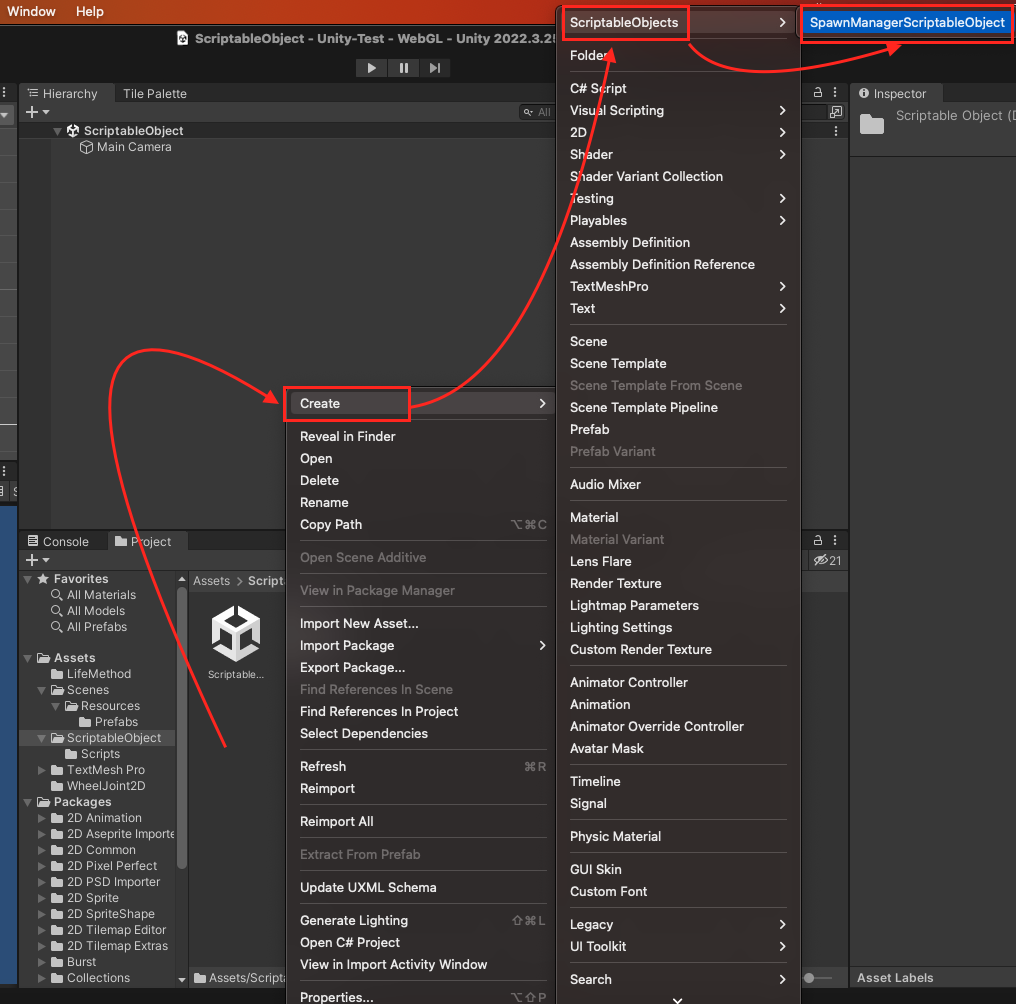Collapse the Packages tree section
The width and height of the screenshot is (1016, 1004).
(x=28, y=802)
